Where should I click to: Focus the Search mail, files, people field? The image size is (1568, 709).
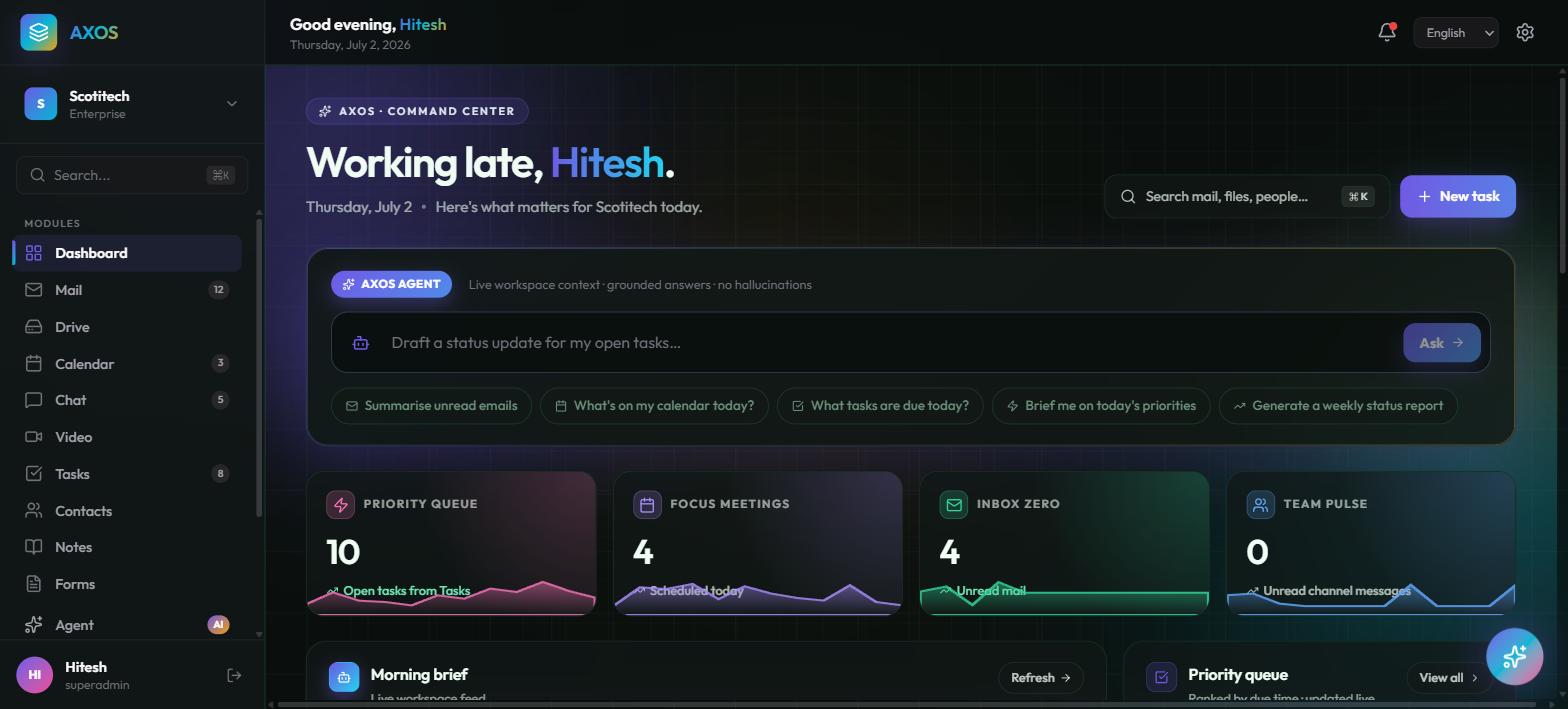[x=1246, y=196]
